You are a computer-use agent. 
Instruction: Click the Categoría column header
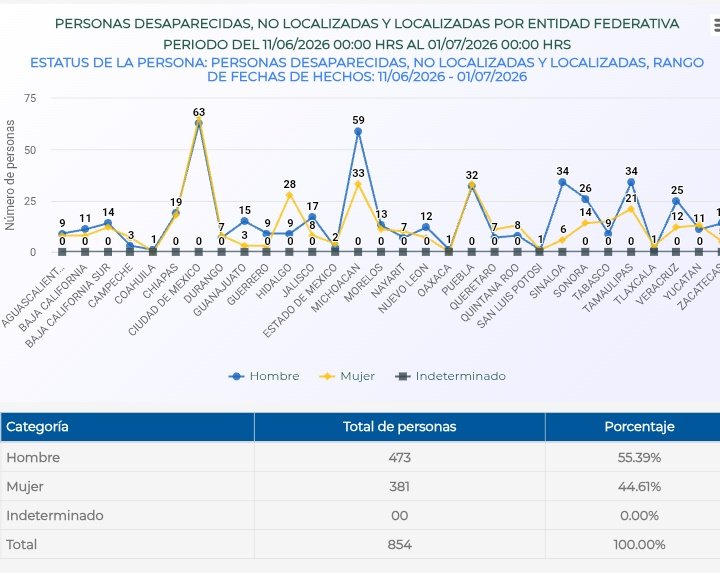[x=127, y=427]
